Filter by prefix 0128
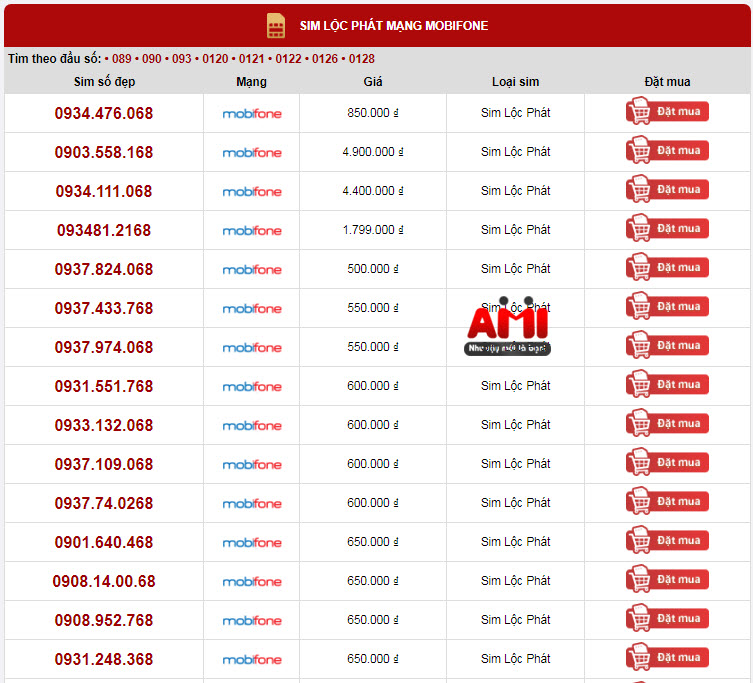753x683 pixels. click(362, 59)
